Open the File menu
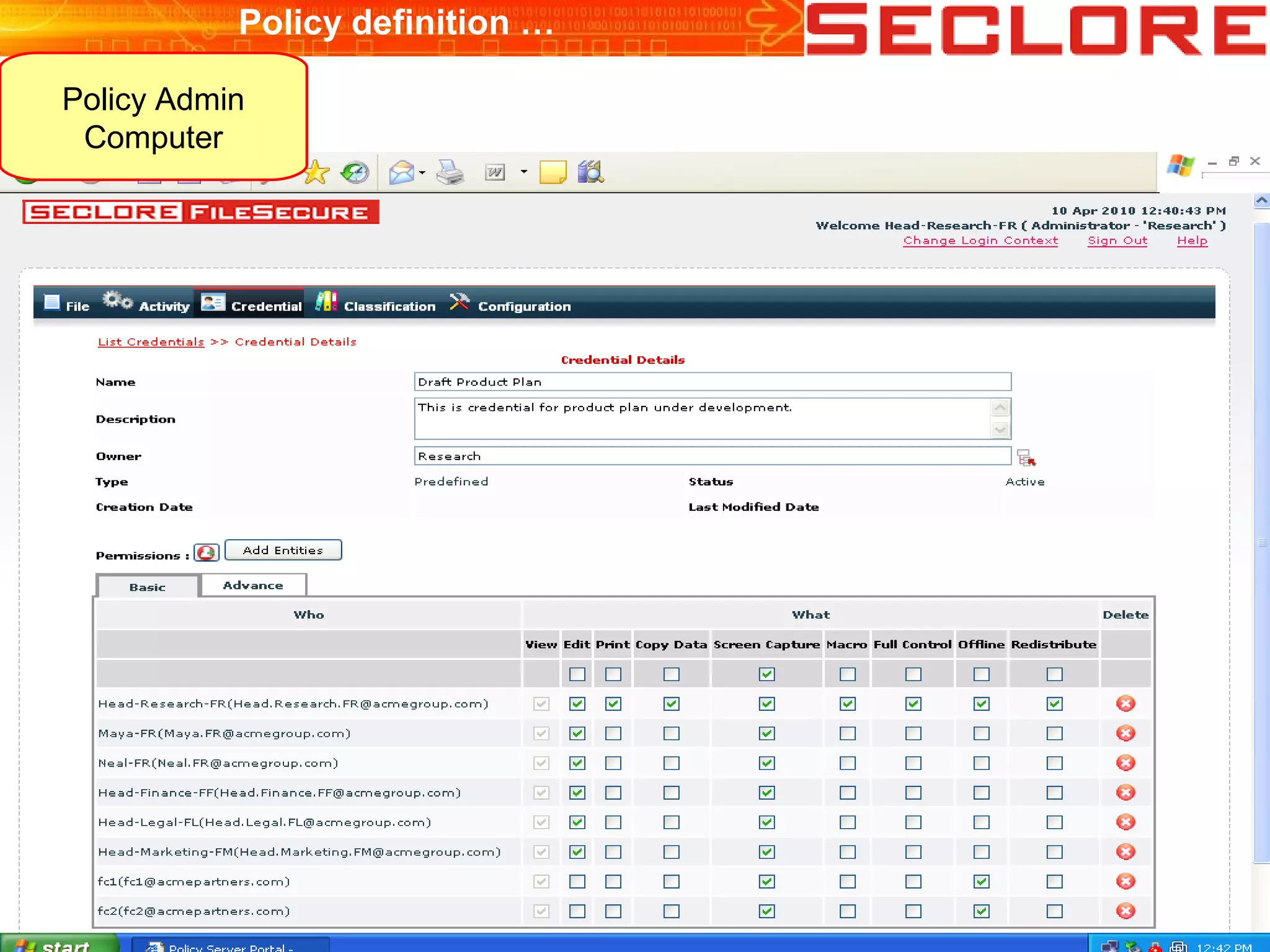Viewport: 1270px width, 952px height. coord(67,304)
